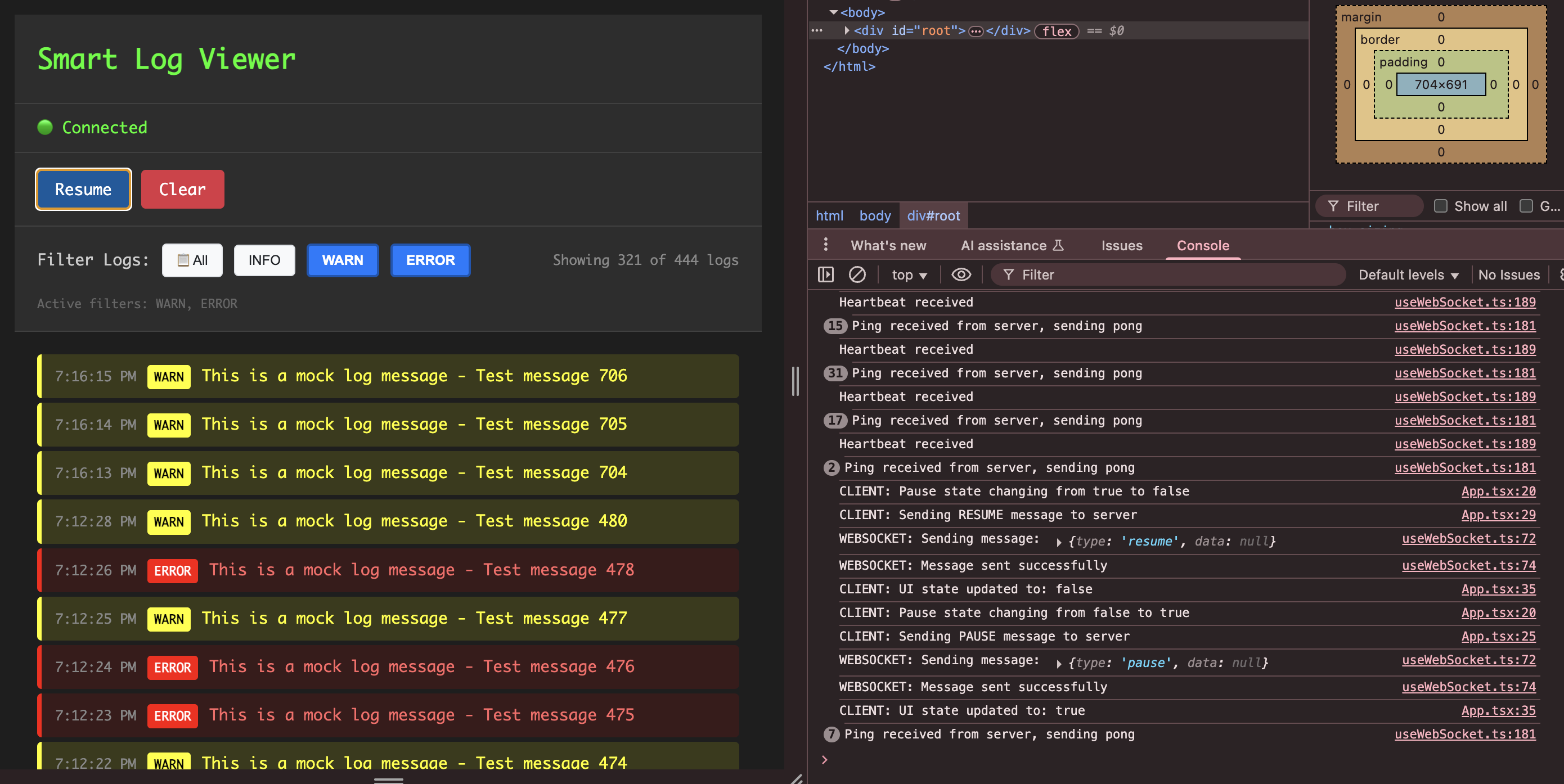The width and height of the screenshot is (1564, 784).
Task: Click the devtools vertical divider handle
Action: (796, 381)
